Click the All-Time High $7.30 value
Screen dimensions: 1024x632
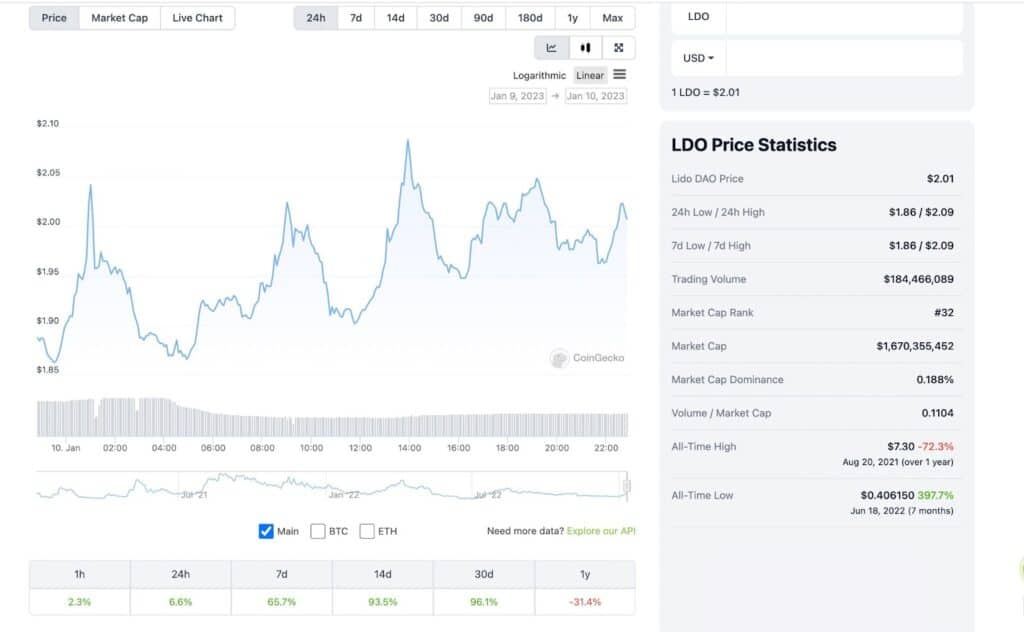tap(901, 447)
